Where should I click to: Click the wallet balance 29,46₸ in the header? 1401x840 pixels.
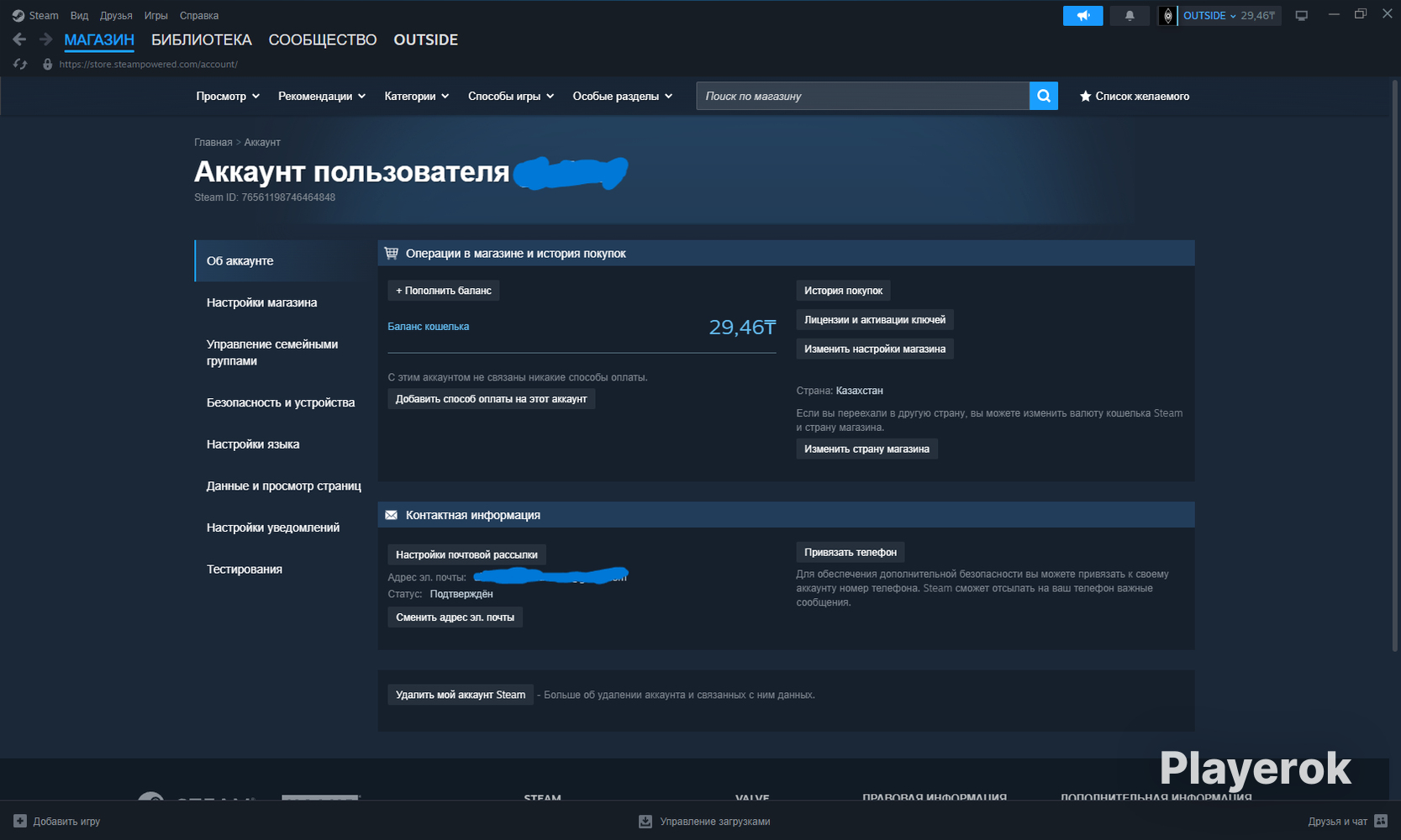click(1258, 15)
